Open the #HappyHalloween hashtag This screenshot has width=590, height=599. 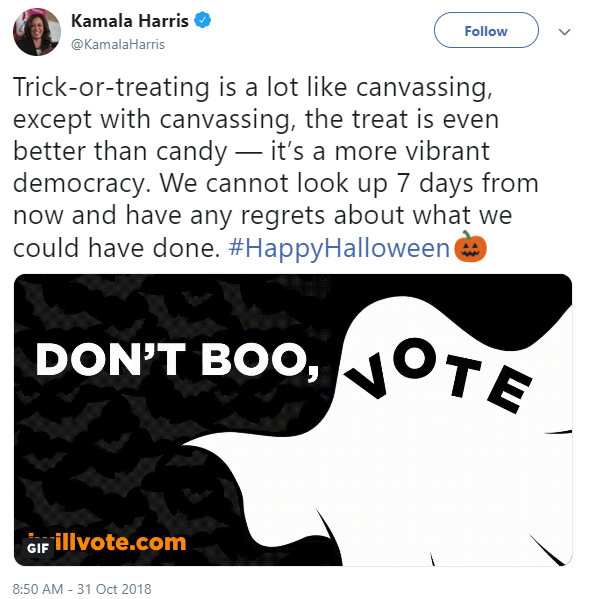[339, 248]
